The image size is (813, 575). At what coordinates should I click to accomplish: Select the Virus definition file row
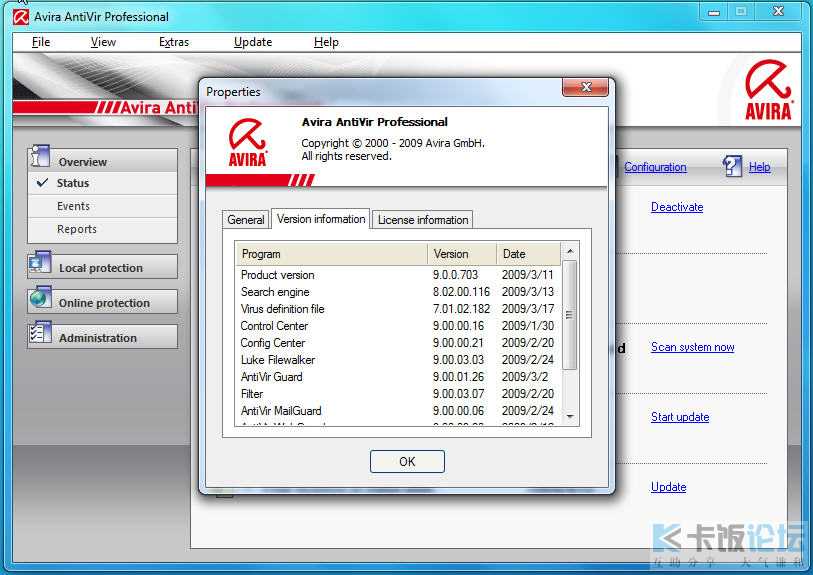coord(398,309)
